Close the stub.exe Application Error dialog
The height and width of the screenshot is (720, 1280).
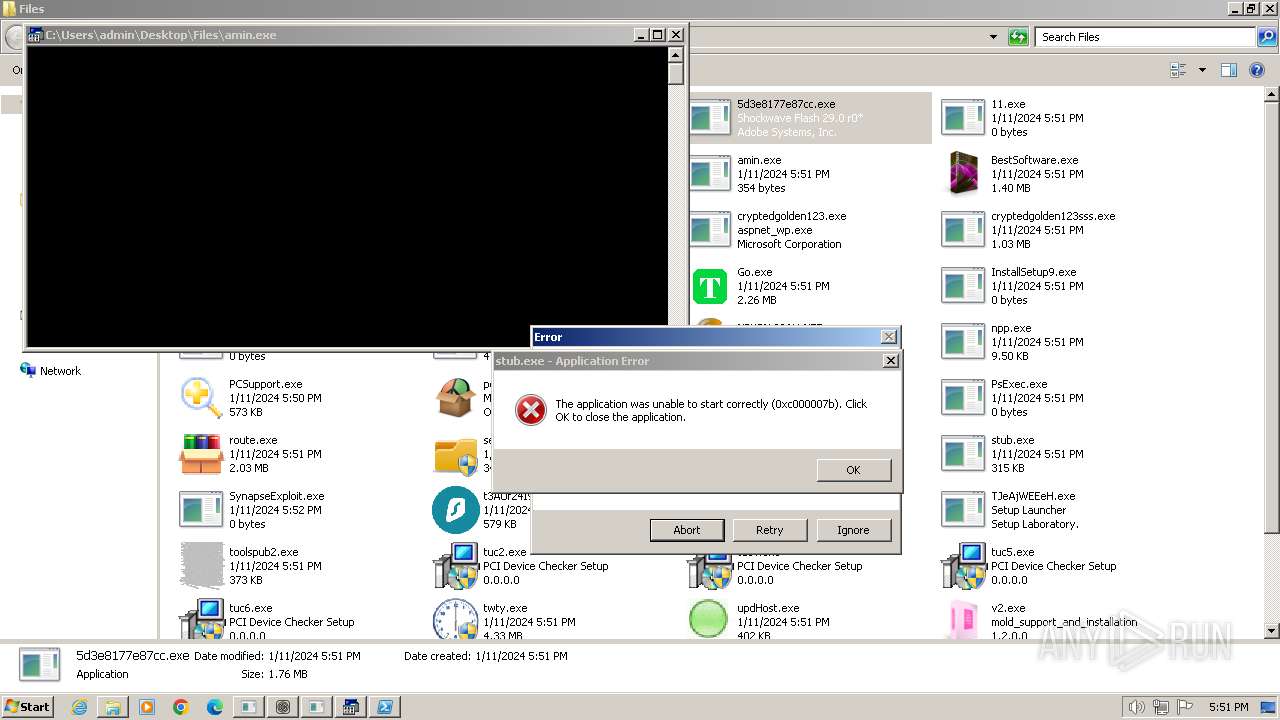[890, 361]
